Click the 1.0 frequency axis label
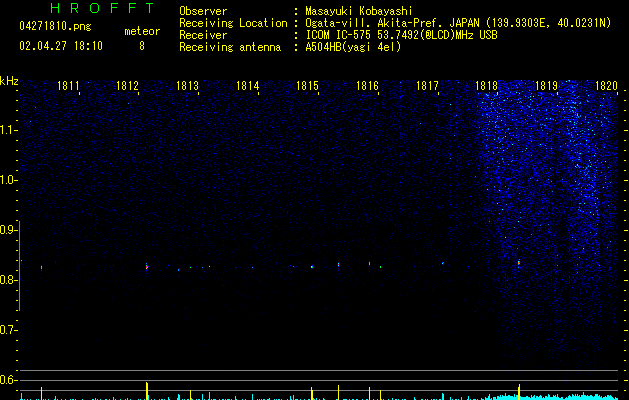The height and width of the screenshot is (400, 629). coord(8,180)
